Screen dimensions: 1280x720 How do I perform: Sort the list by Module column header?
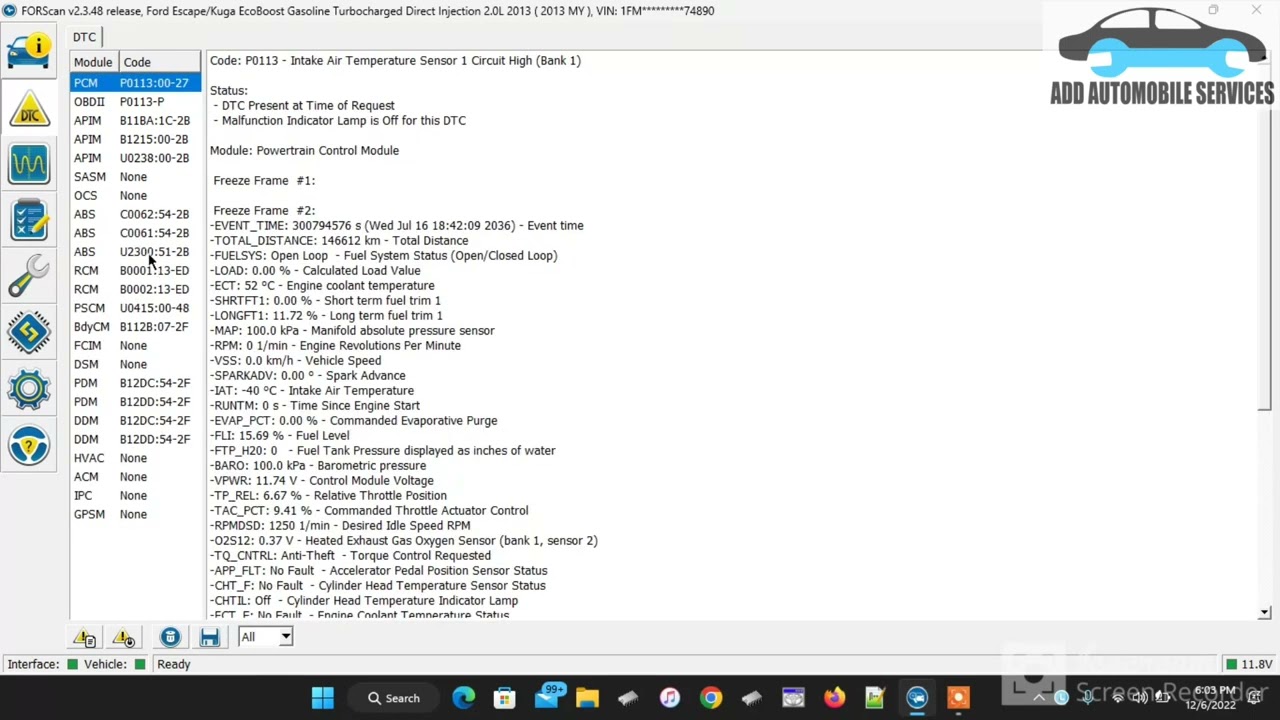point(93,62)
